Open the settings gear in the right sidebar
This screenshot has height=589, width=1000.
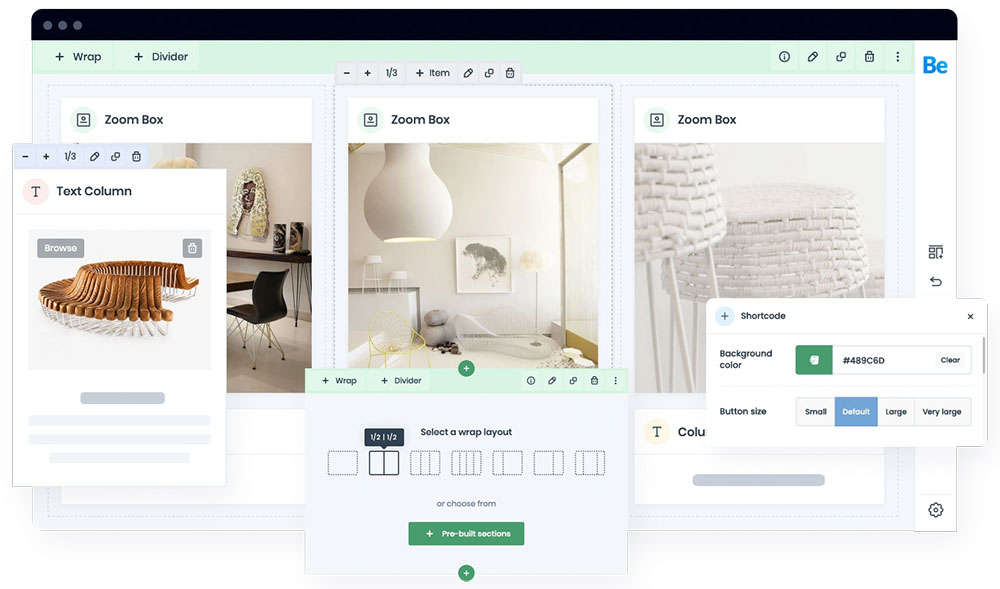click(x=935, y=510)
